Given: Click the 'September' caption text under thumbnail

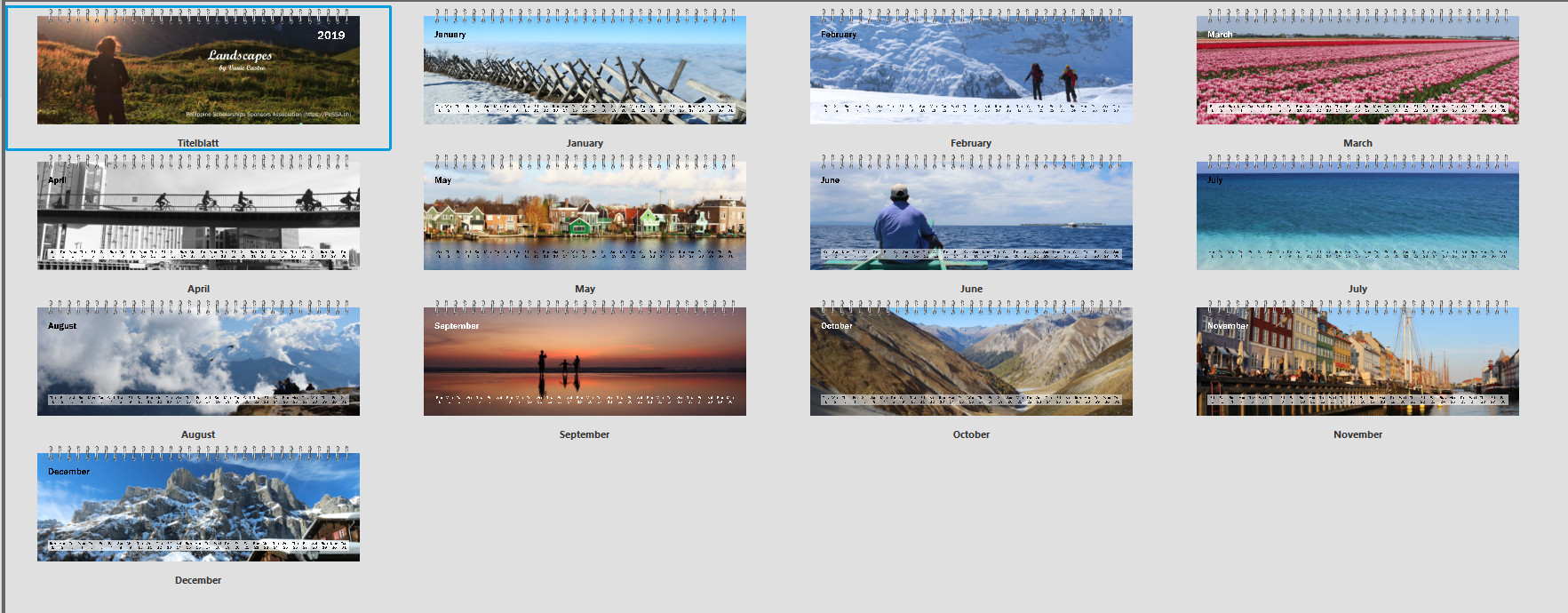Looking at the screenshot, I should 585,434.
